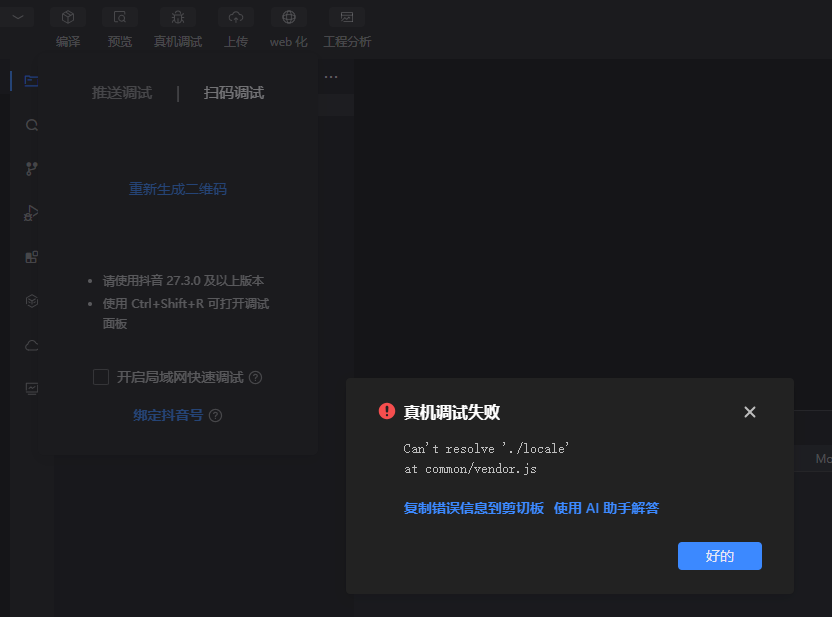The image size is (832, 617).
Task: Open the three-dots more options menu
Action: pos(331,77)
